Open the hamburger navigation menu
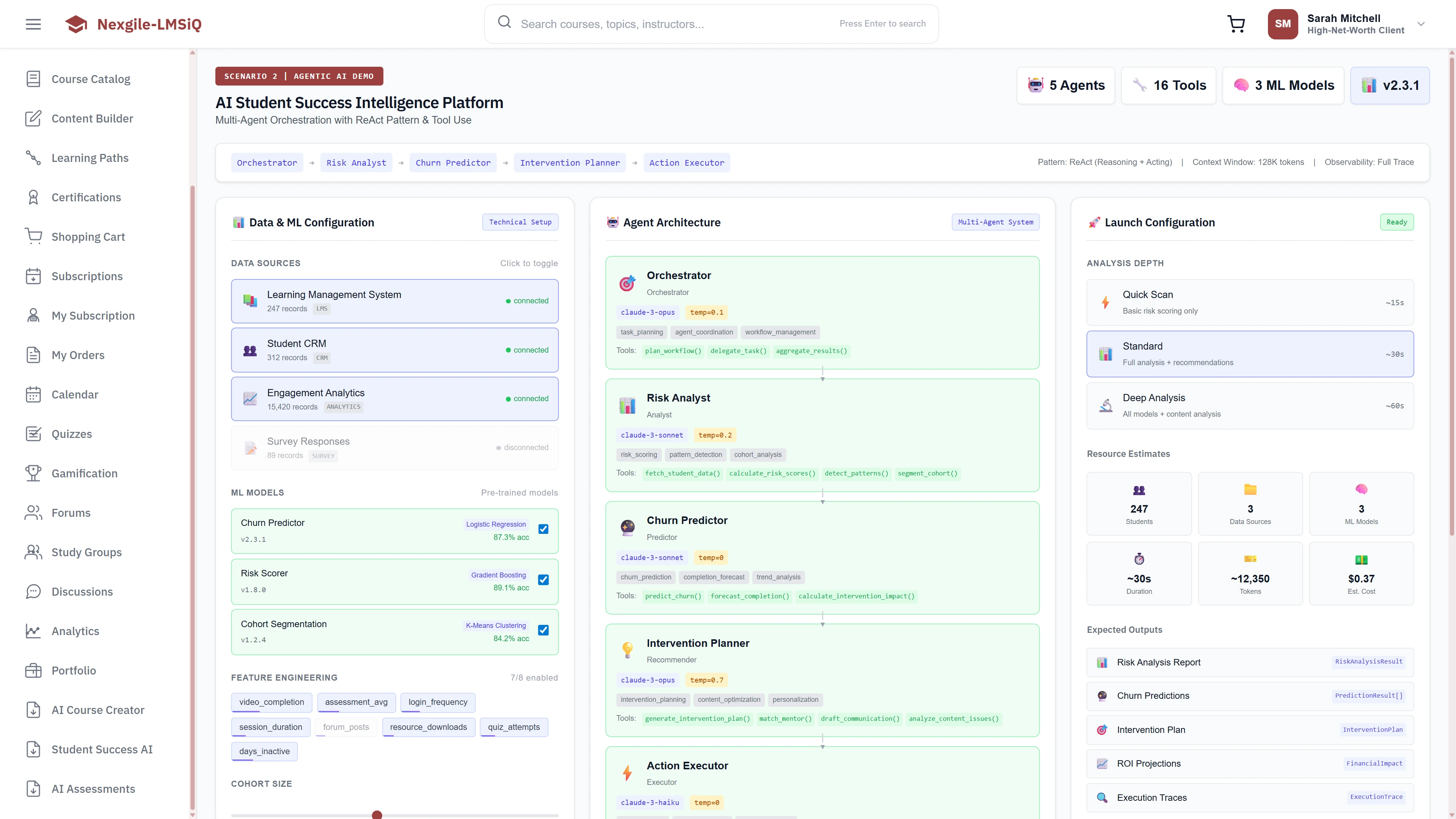 33,24
